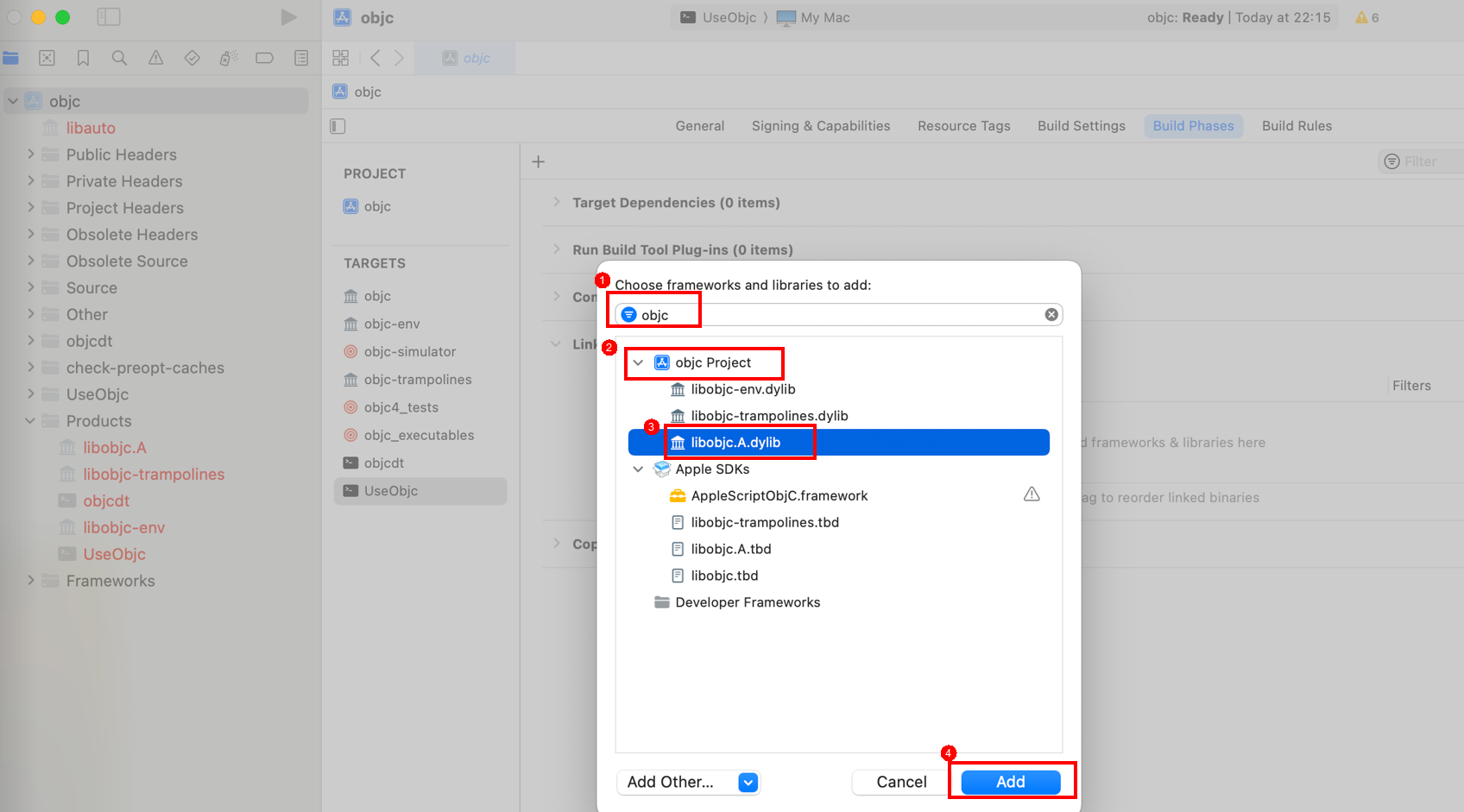
Task: Expand the Target Dependencies phase
Action: click(x=557, y=203)
